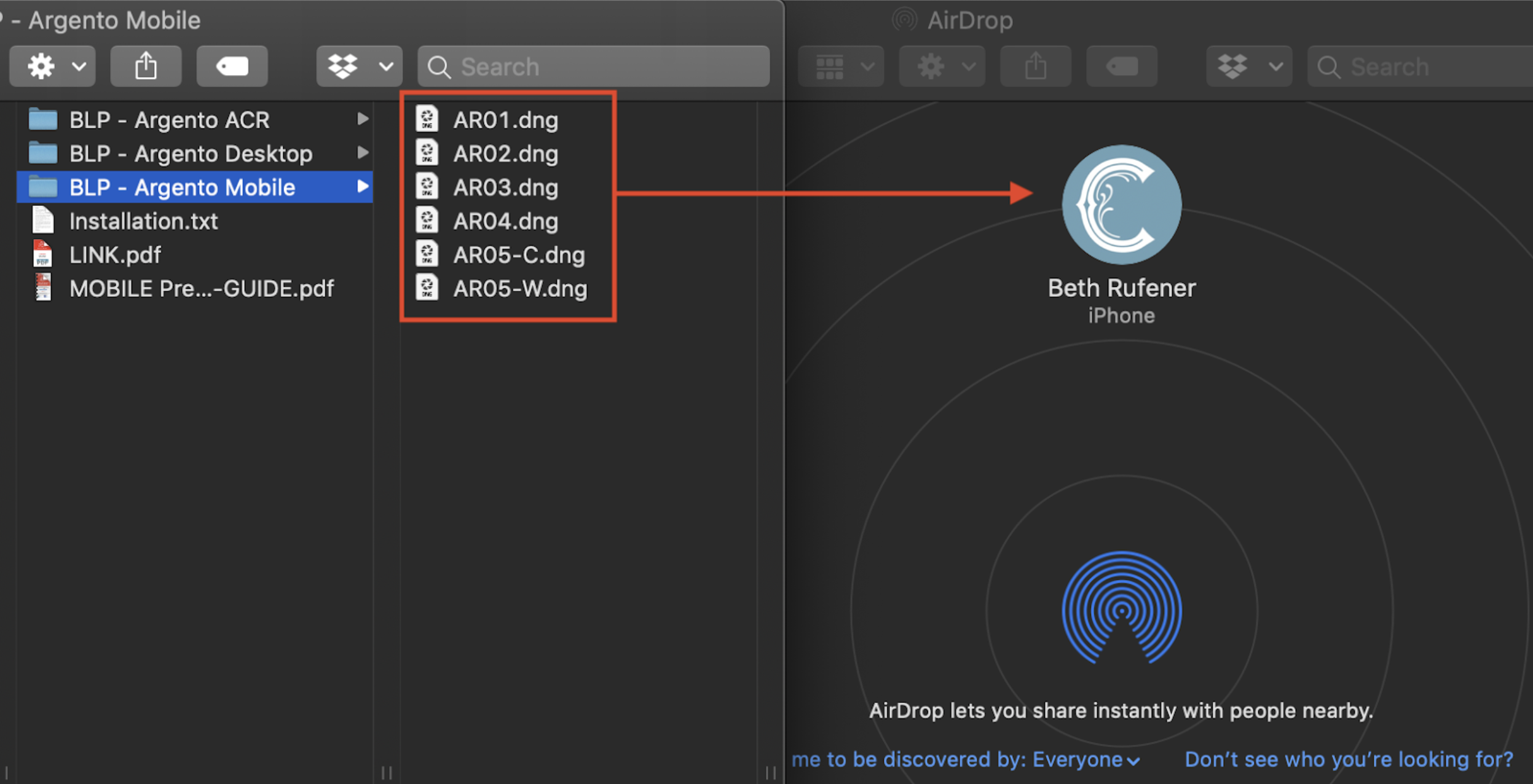Select the MOBILE Pre...-GUIDE.pdf file
The height and width of the screenshot is (784, 1533).
pyautogui.click(x=195, y=289)
